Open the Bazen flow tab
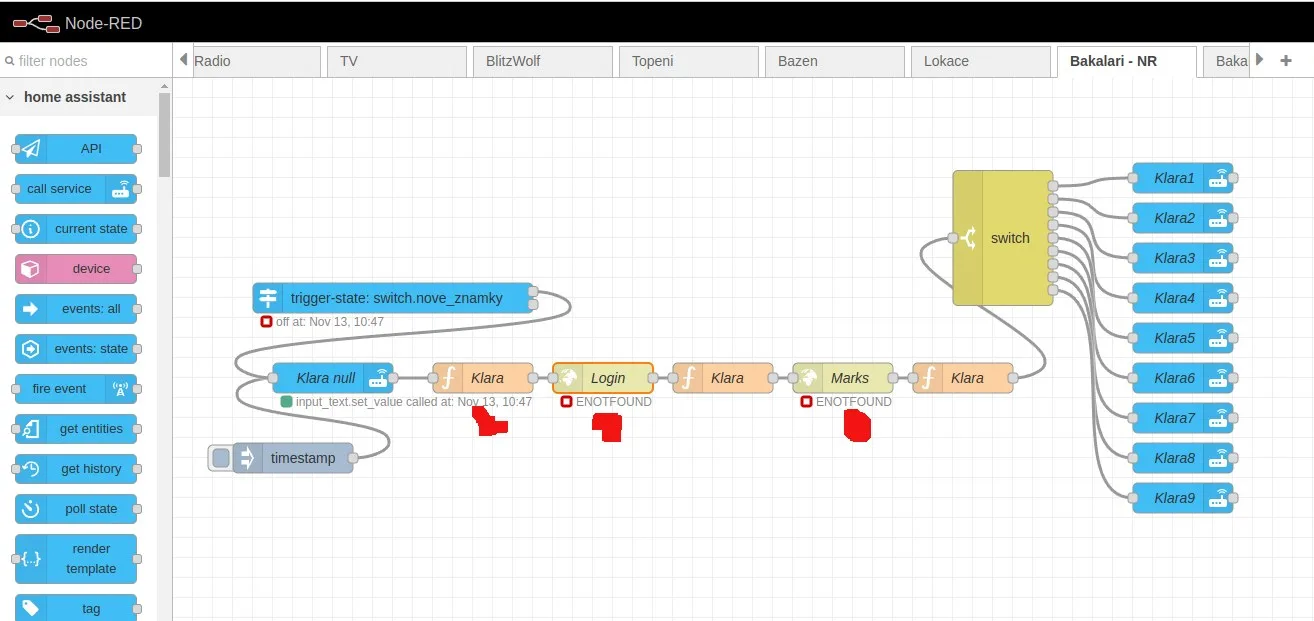 click(835, 61)
